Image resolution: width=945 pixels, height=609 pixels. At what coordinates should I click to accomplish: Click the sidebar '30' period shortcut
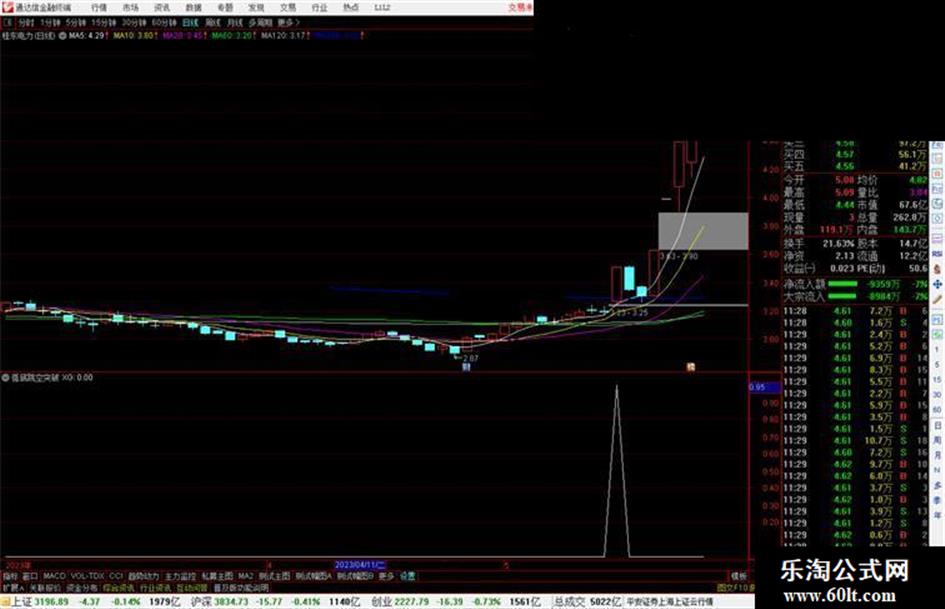click(937, 395)
